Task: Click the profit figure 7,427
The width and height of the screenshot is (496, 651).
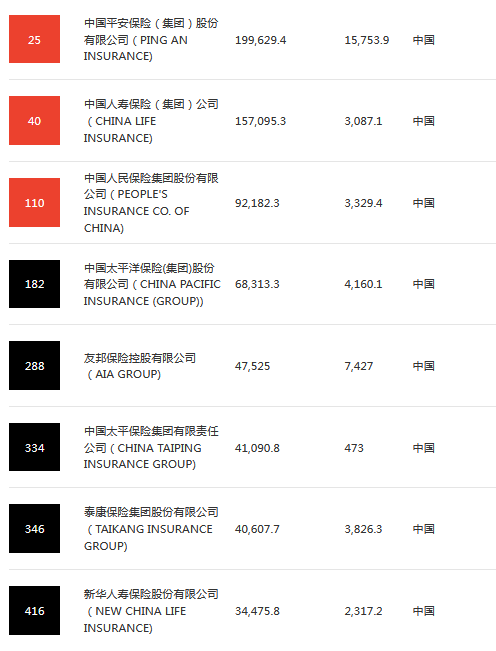Action: pyautogui.click(x=359, y=366)
